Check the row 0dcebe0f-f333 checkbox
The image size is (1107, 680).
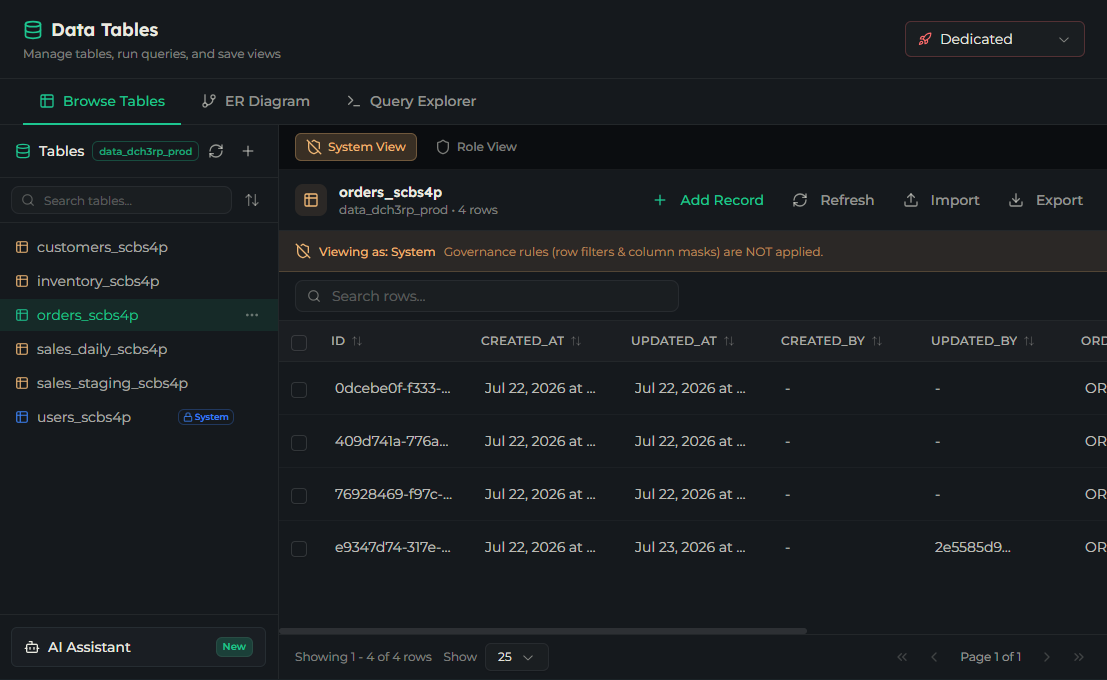coord(299,389)
